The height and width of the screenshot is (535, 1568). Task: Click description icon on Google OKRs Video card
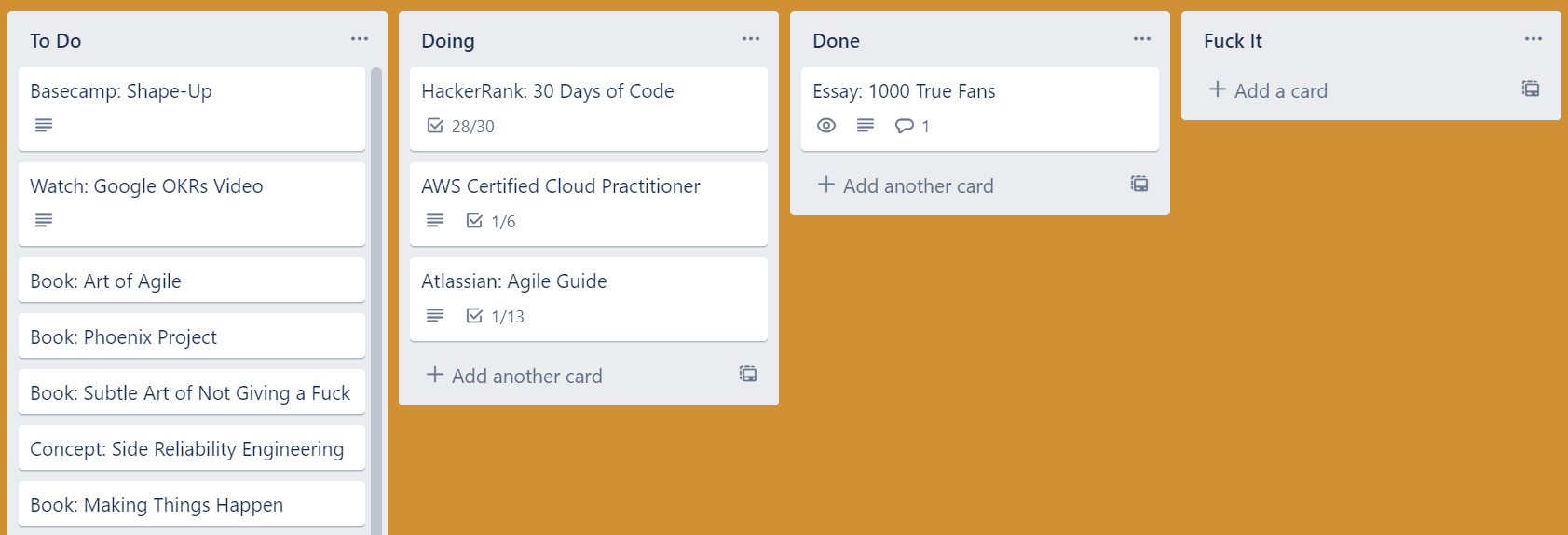(44, 220)
